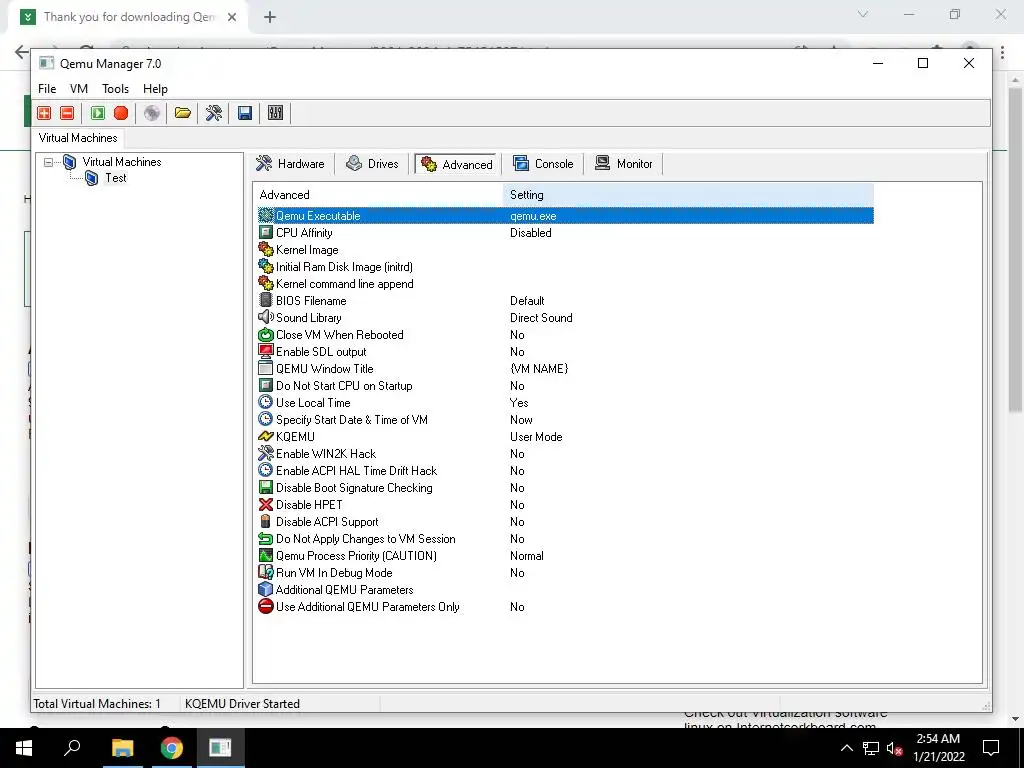Click the wrench tools toolbar icon
This screenshot has width=1024, height=768.
coord(214,113)
